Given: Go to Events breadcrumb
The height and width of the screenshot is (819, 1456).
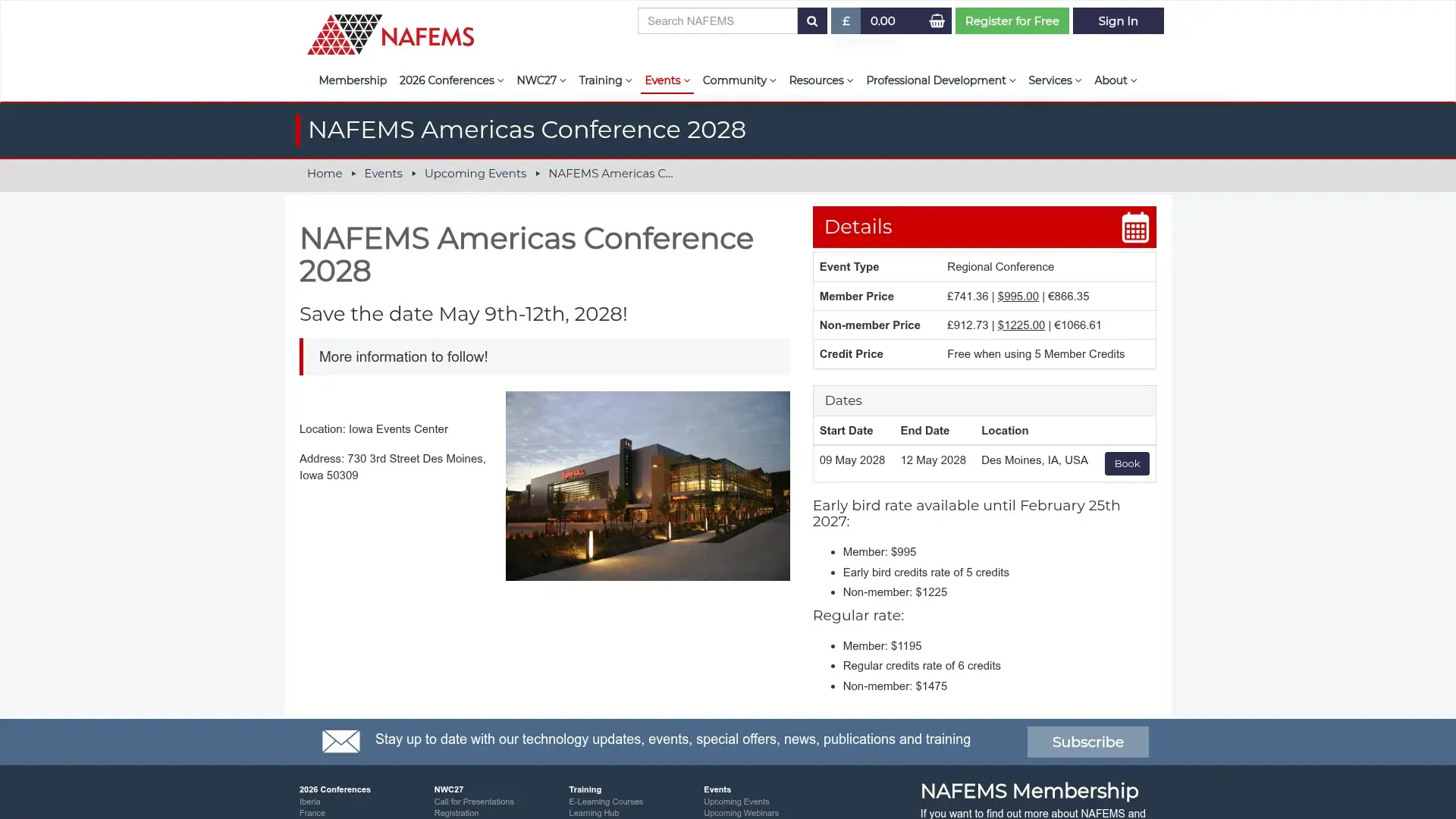Looking at the screenshot, I should coord(383,174).
